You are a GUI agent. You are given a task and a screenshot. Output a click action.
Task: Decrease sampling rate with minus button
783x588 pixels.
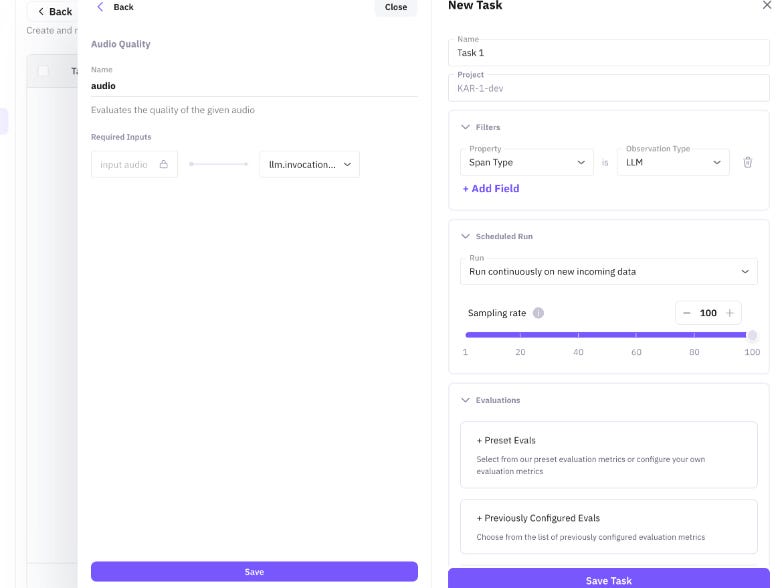(687, 313)
